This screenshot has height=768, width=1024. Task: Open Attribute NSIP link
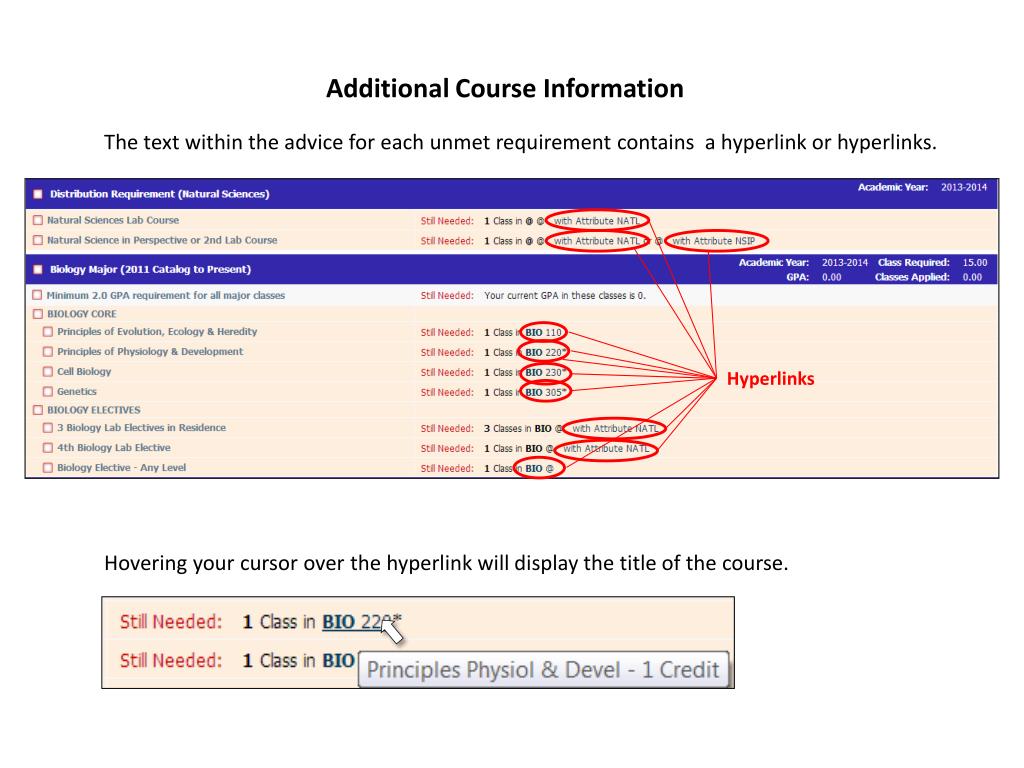(x=713, y=241)
